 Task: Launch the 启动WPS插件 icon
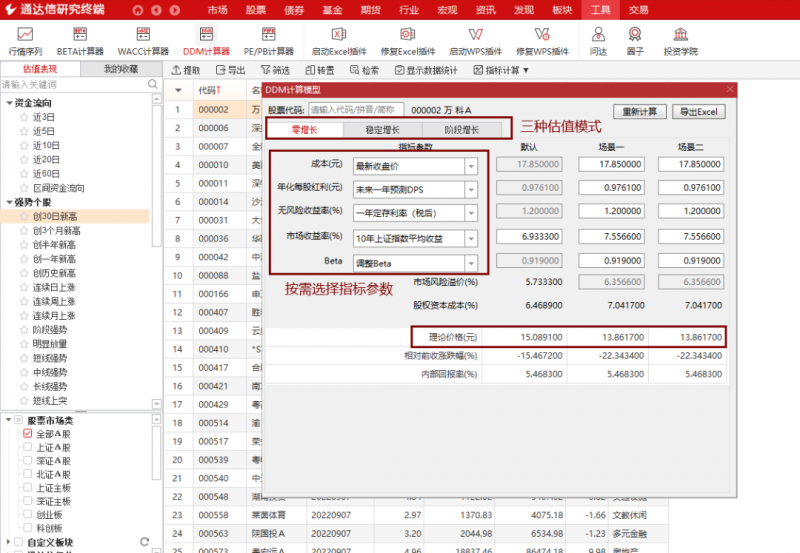point(476,41)
